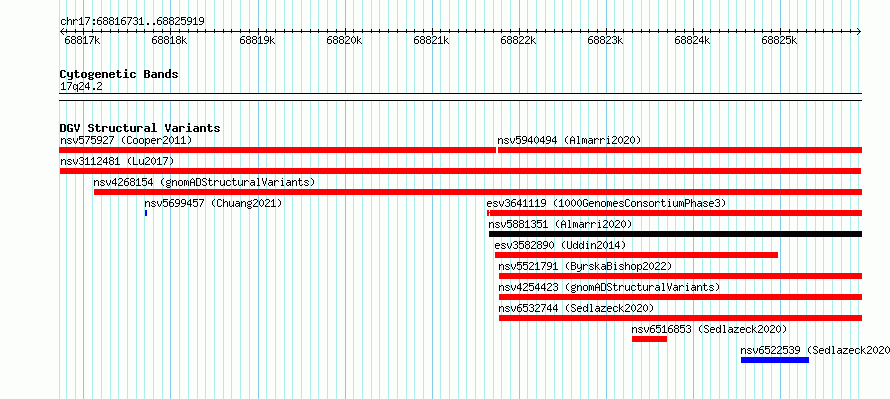Click the 68820k ruler tick label

(344, 41)
